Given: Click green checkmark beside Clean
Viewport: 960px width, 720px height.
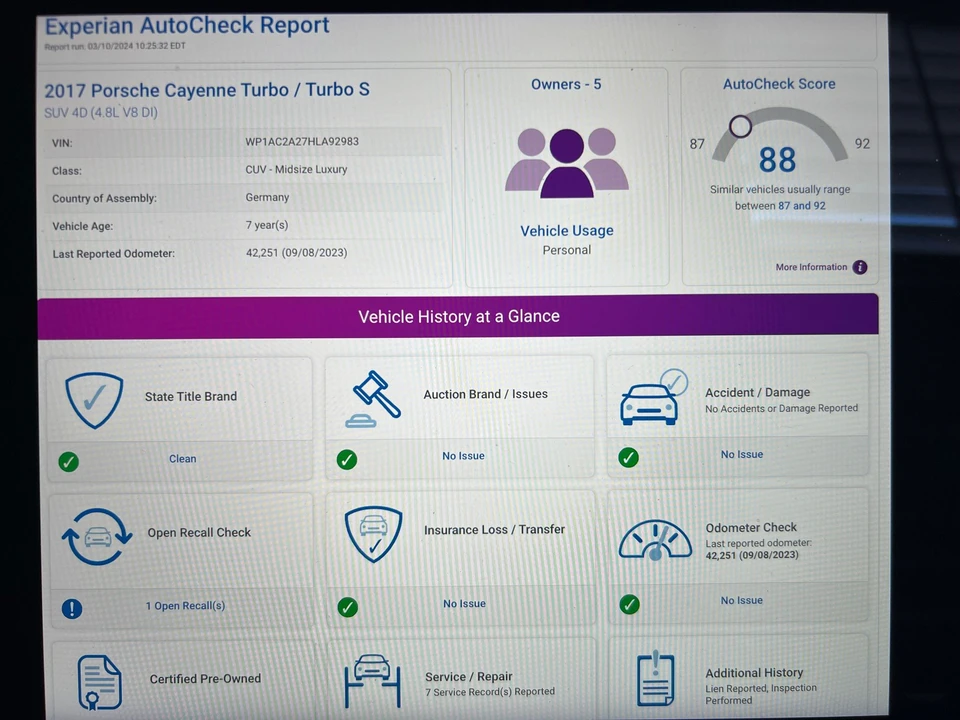Looking at the screenshot, I should pos(69,462).
